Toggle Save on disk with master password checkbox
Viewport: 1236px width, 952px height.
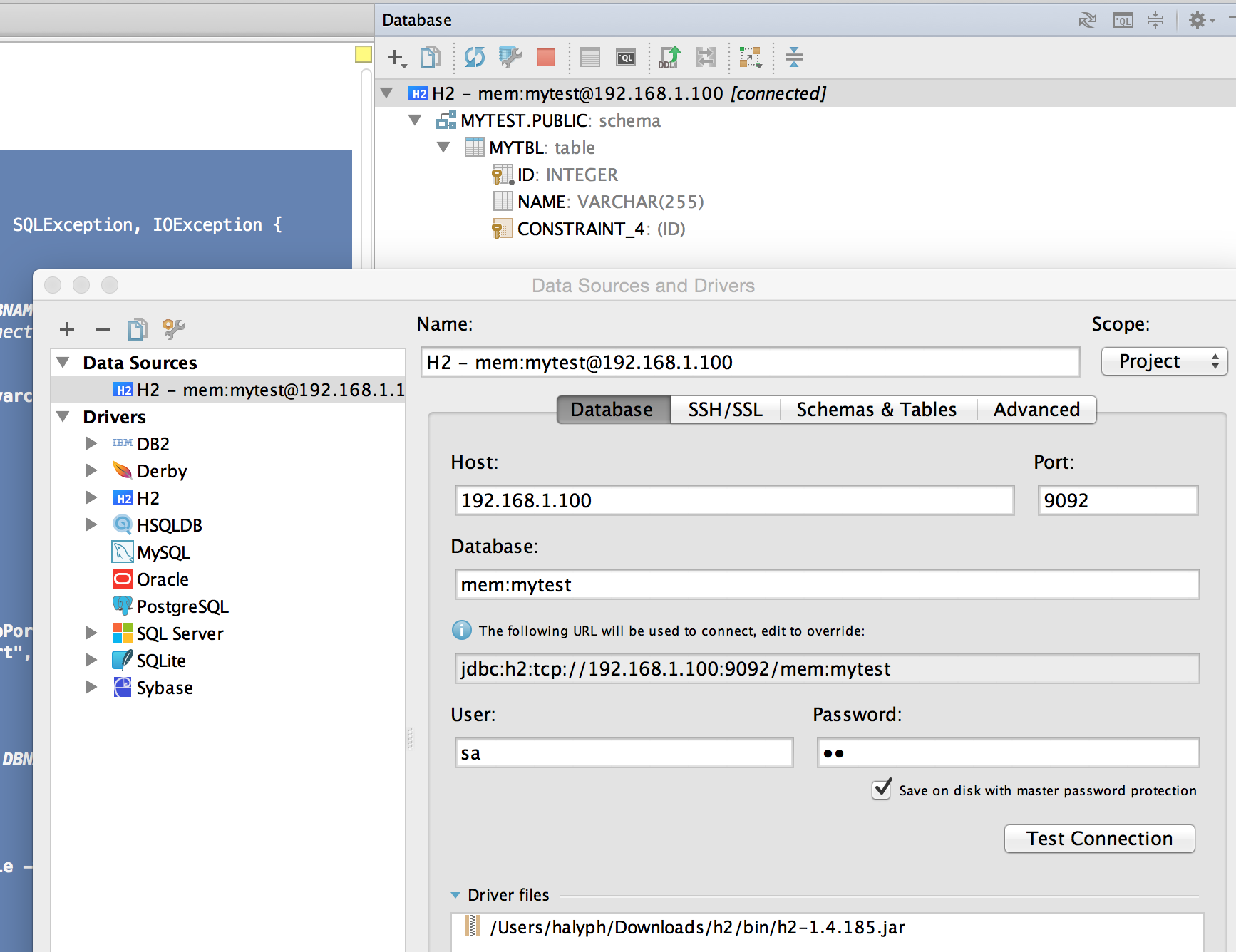click(882, 789)
